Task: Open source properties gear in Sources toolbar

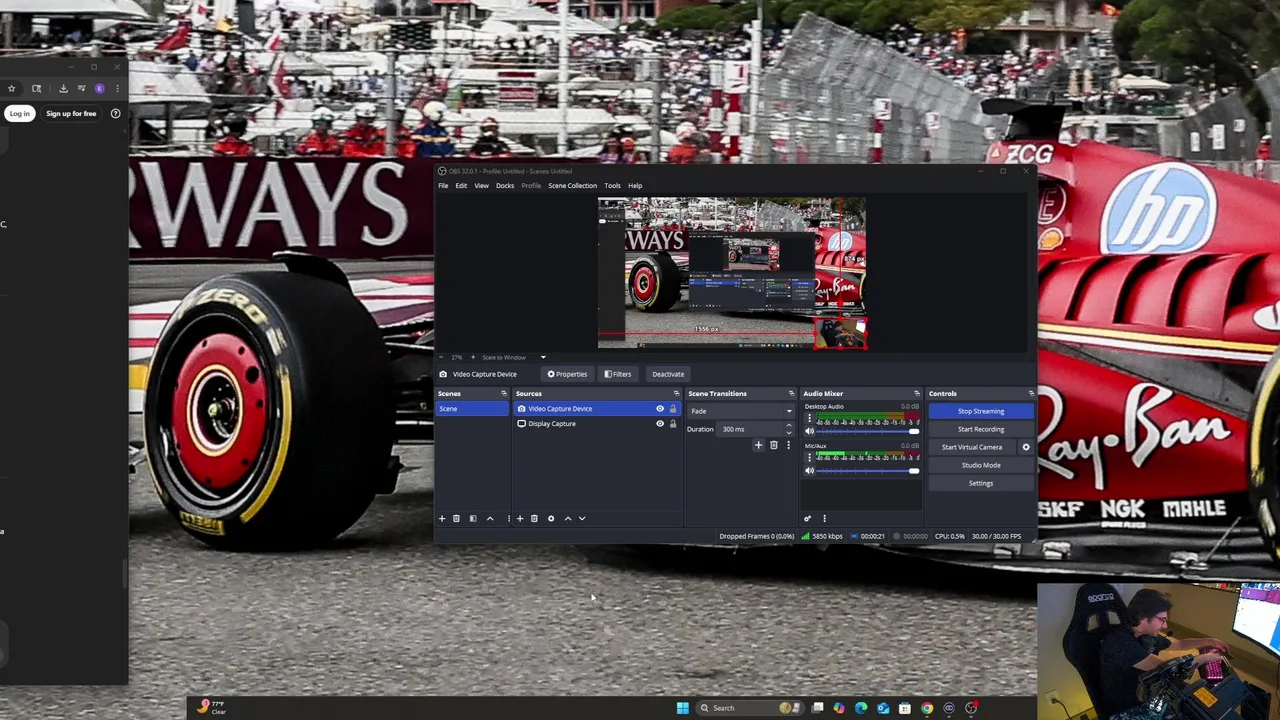Action: point(551,518)
